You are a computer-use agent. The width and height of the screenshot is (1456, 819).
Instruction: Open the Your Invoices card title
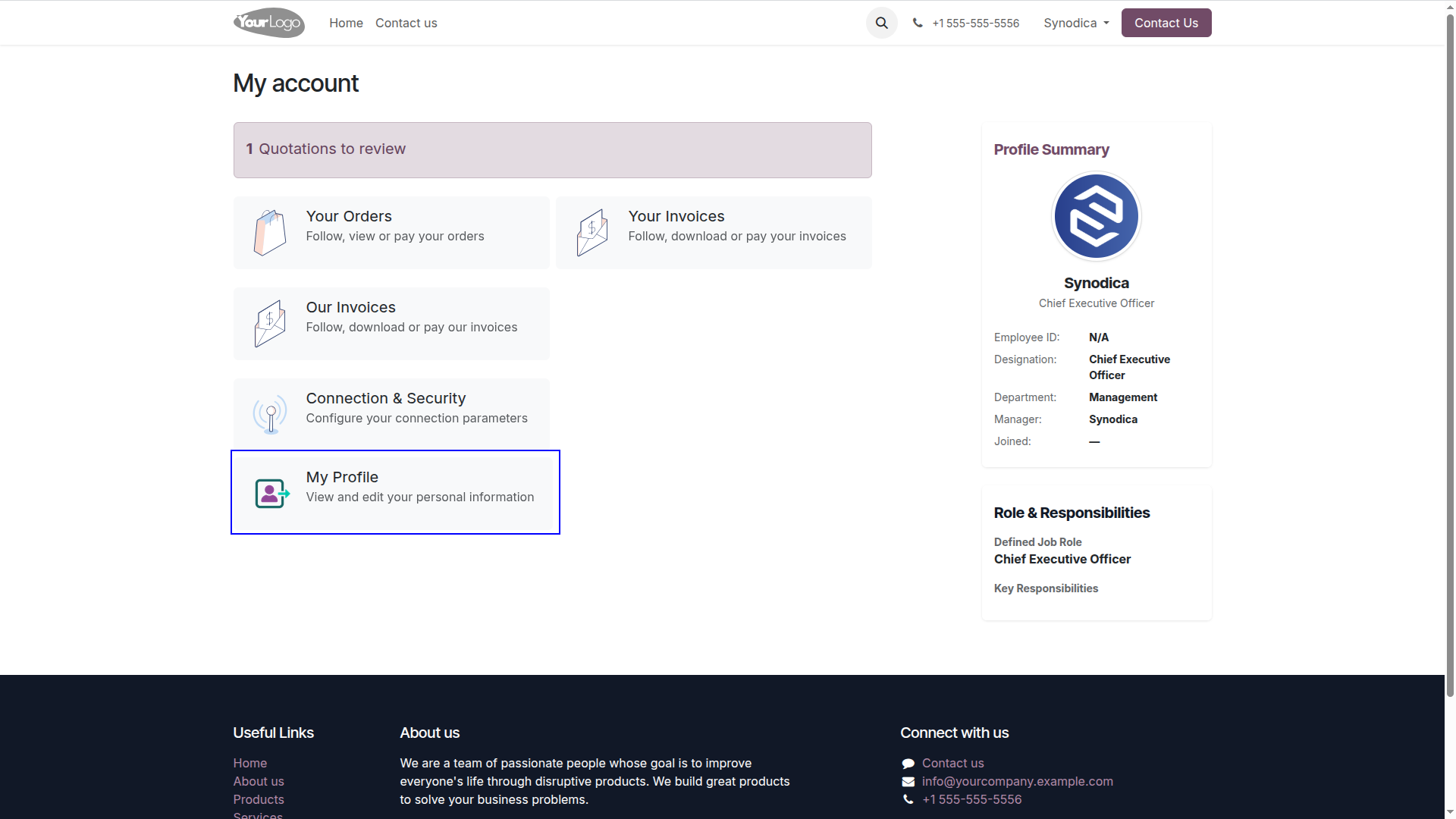point(676,216)
